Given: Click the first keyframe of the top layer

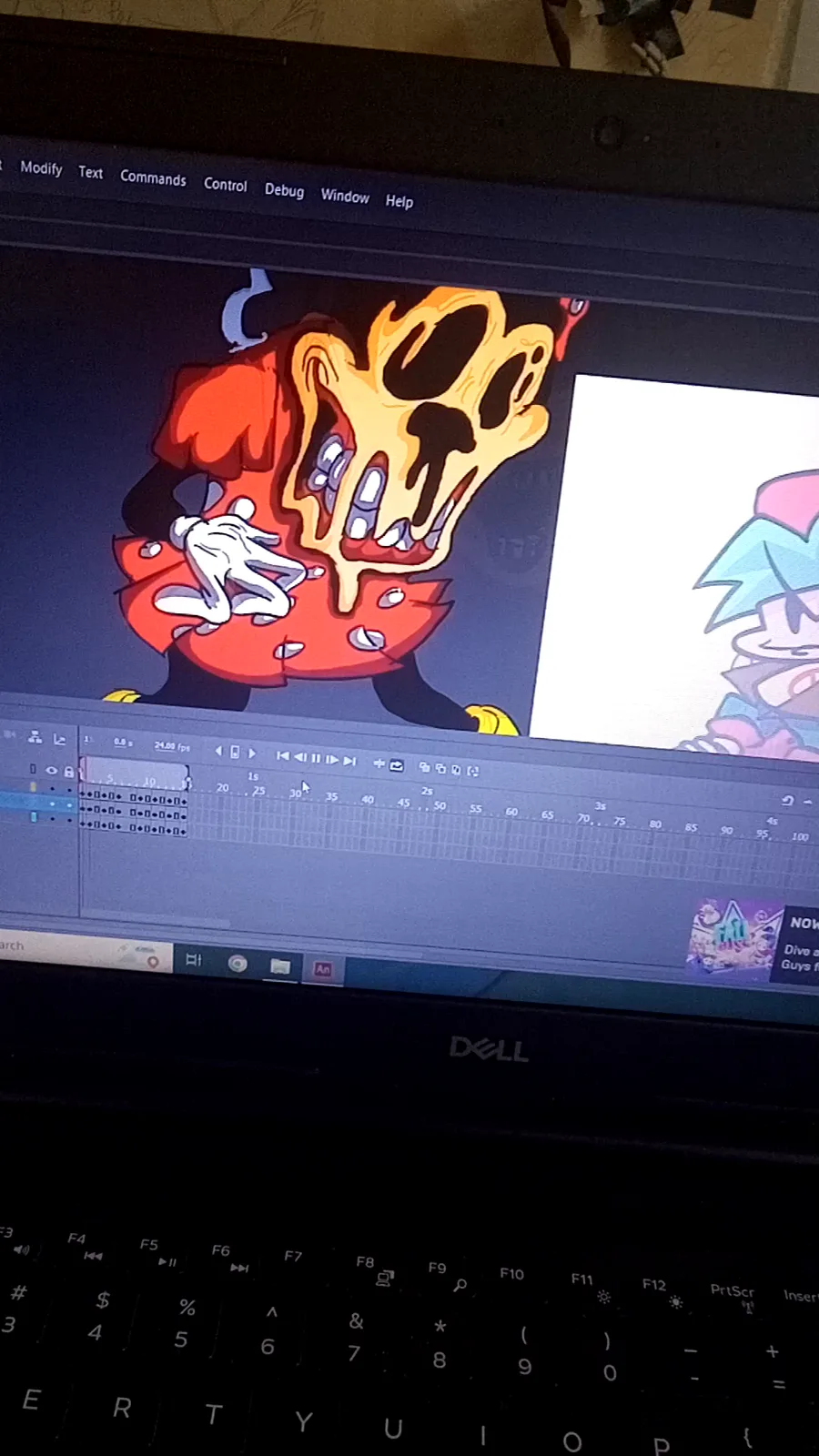Looking at the screenshot, I should [83, 794].
